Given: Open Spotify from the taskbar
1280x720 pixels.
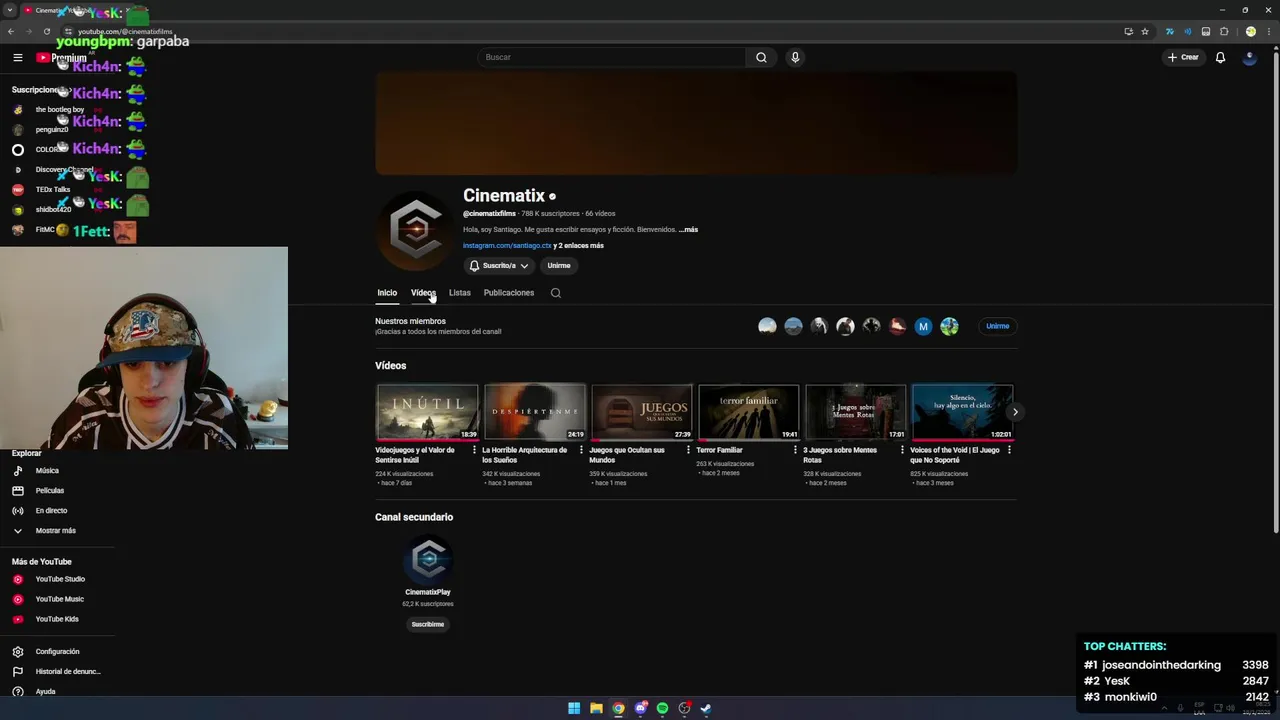Looking at the screenshot, I should click(662, 708).
